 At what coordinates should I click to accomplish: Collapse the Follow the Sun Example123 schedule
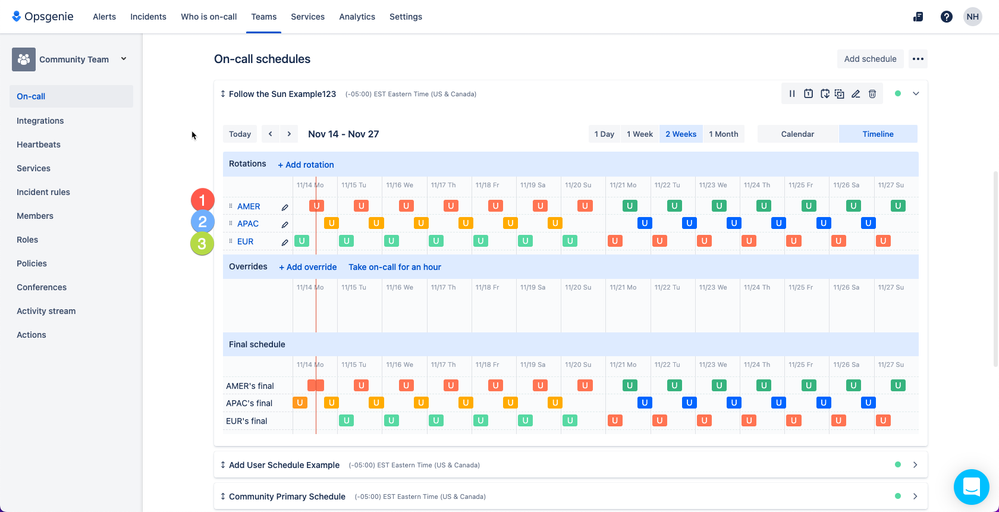coord(916,94)
